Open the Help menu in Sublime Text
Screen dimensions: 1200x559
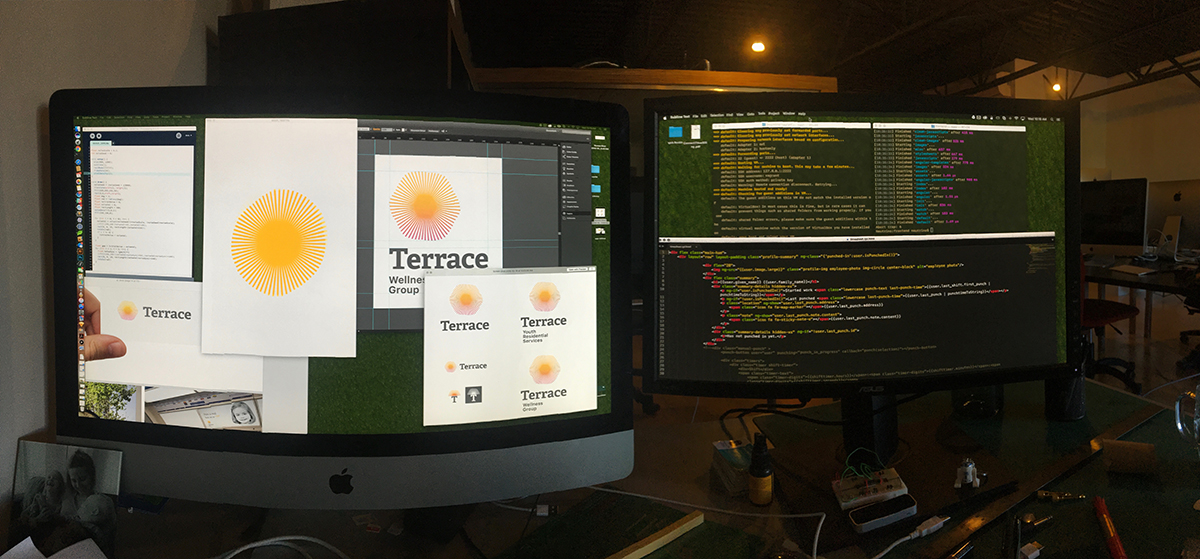(802, 114)
